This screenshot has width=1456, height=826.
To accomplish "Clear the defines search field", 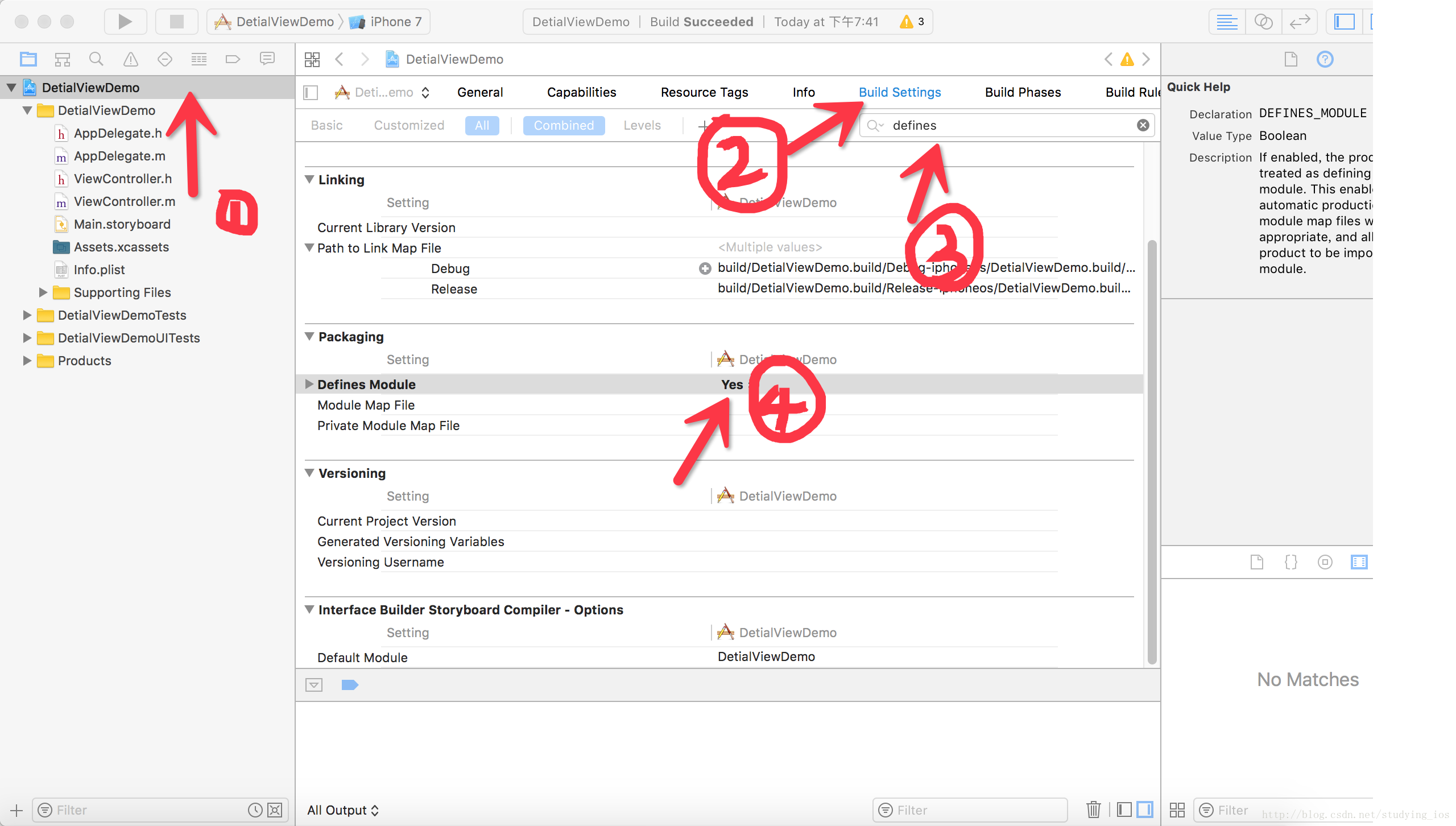I will tap(1143, 125).
